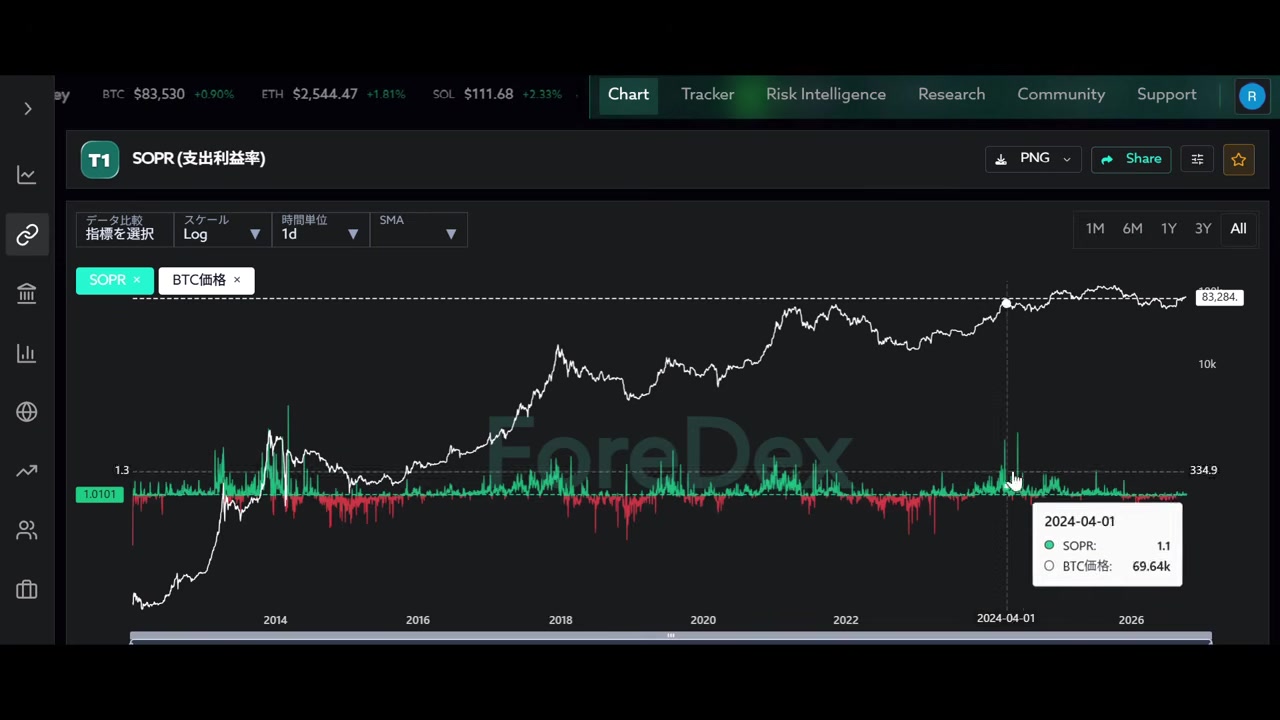Open the bar chart sidebar icon
The height and width of the screenshot is (720, 1280).
click(x=27, y=353)
